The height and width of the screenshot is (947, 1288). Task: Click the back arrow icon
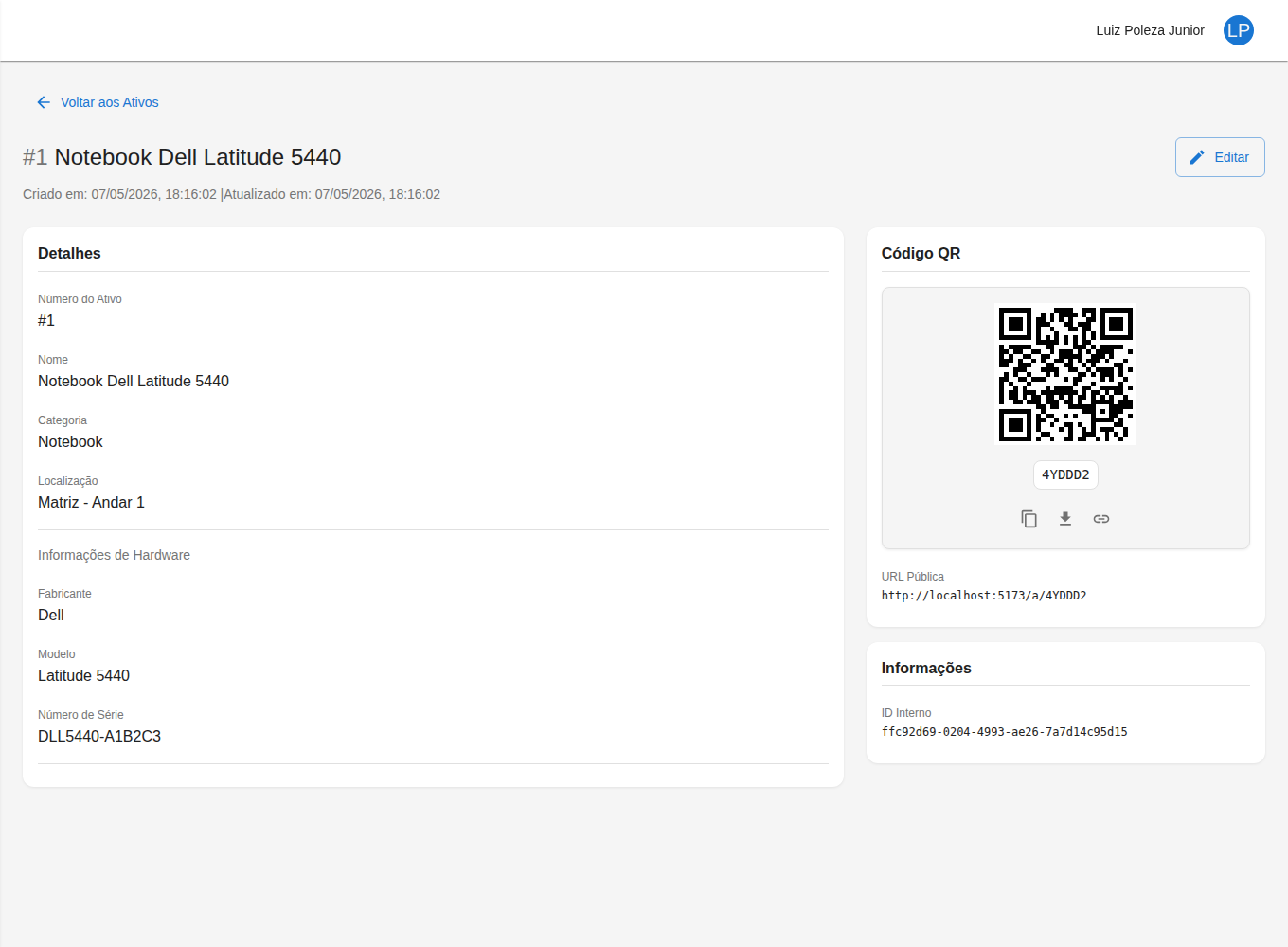[44, 102]
